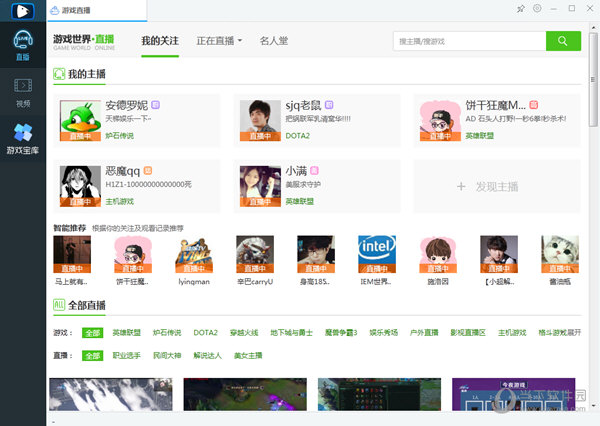Filter games by 英雄联盟
The height and width of the screenshot is (426, 600).
[x=127, y=333]
